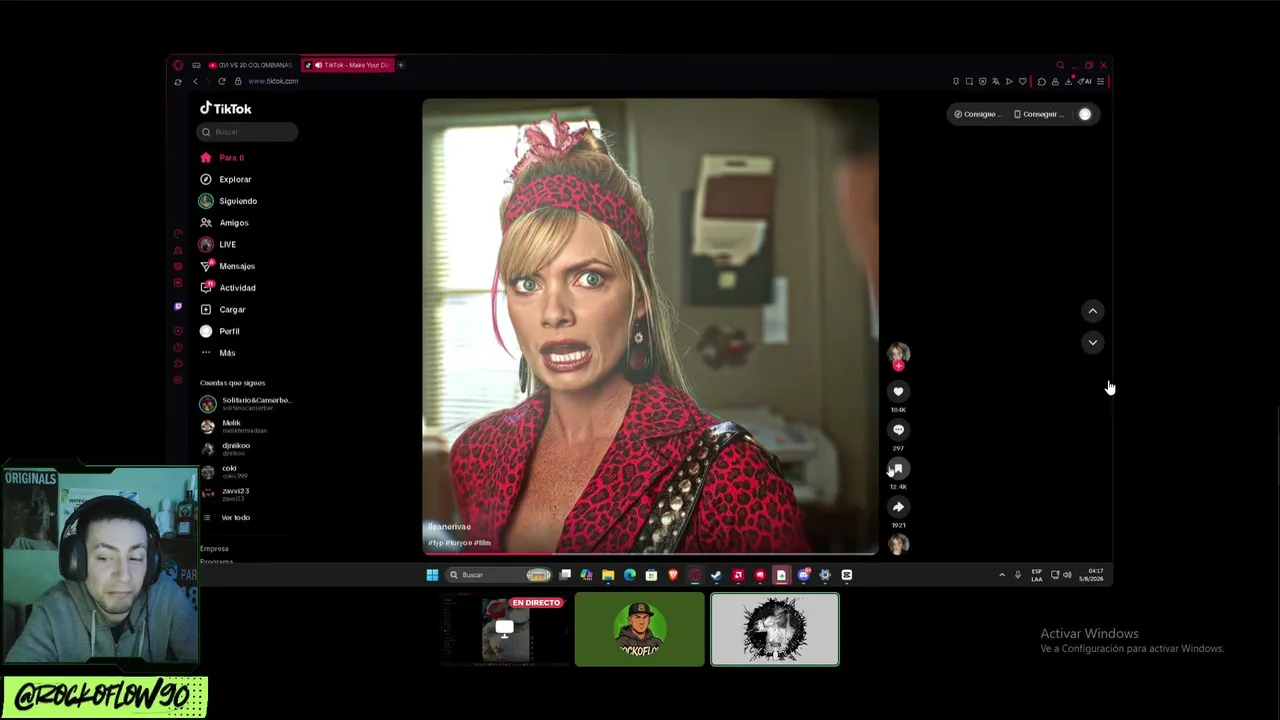
Task: Click the TikTok logo
Action: click(x=226, y=108)
